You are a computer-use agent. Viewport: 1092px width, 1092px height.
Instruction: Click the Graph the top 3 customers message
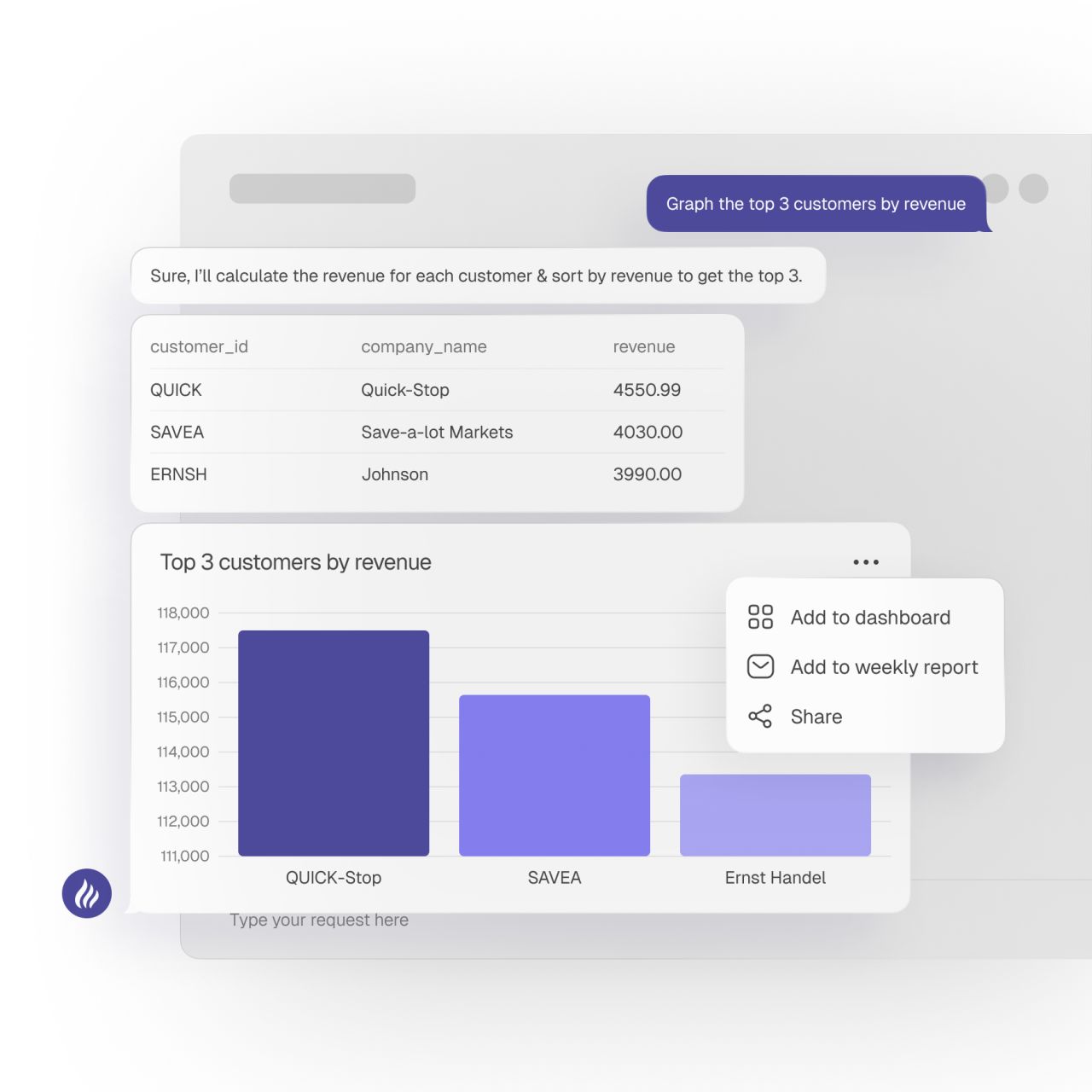tap(816, 204)
